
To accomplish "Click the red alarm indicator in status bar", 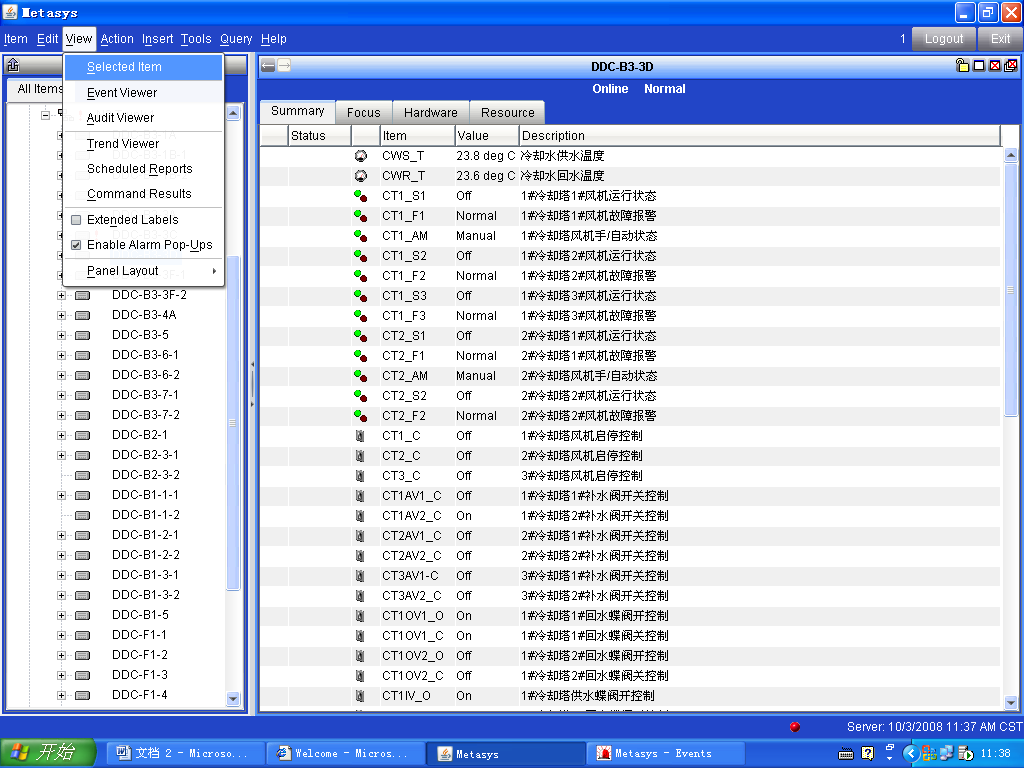I will coord(795,727).
